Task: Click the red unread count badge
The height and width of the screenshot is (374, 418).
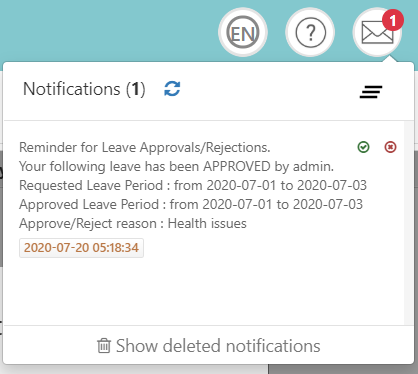Action: 393,20
